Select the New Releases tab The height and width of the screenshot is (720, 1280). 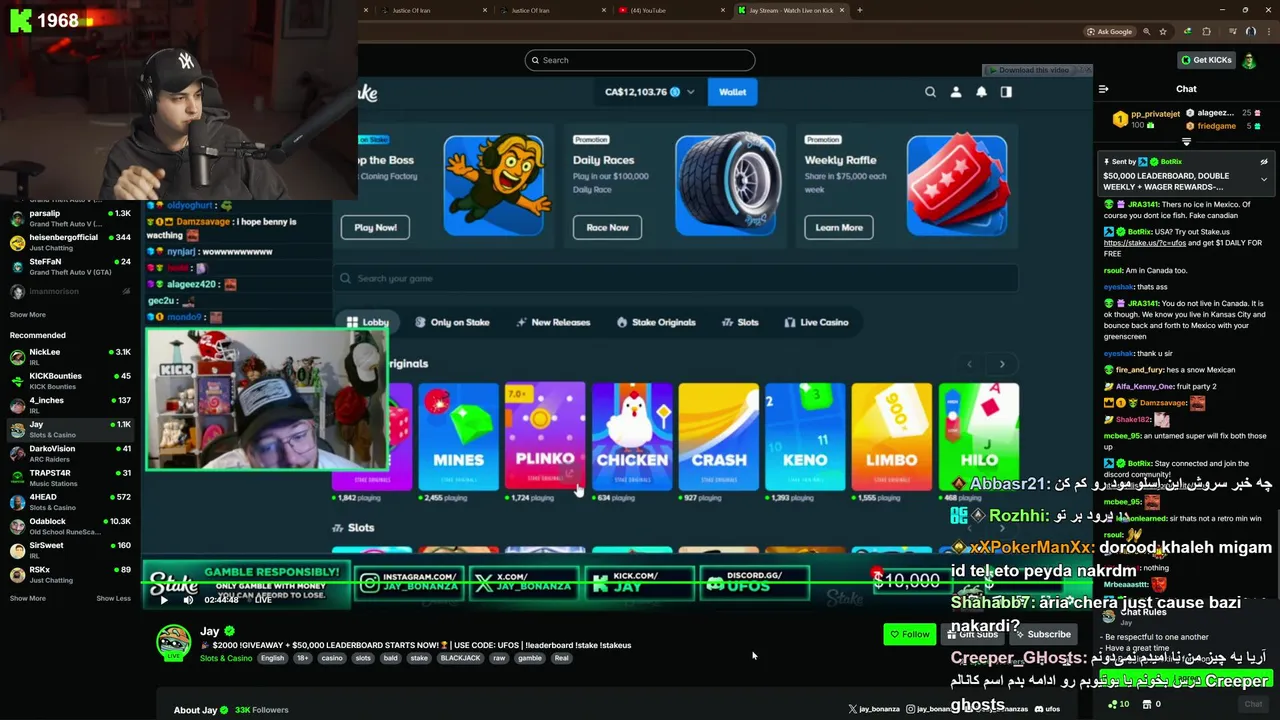pos(553,322)
